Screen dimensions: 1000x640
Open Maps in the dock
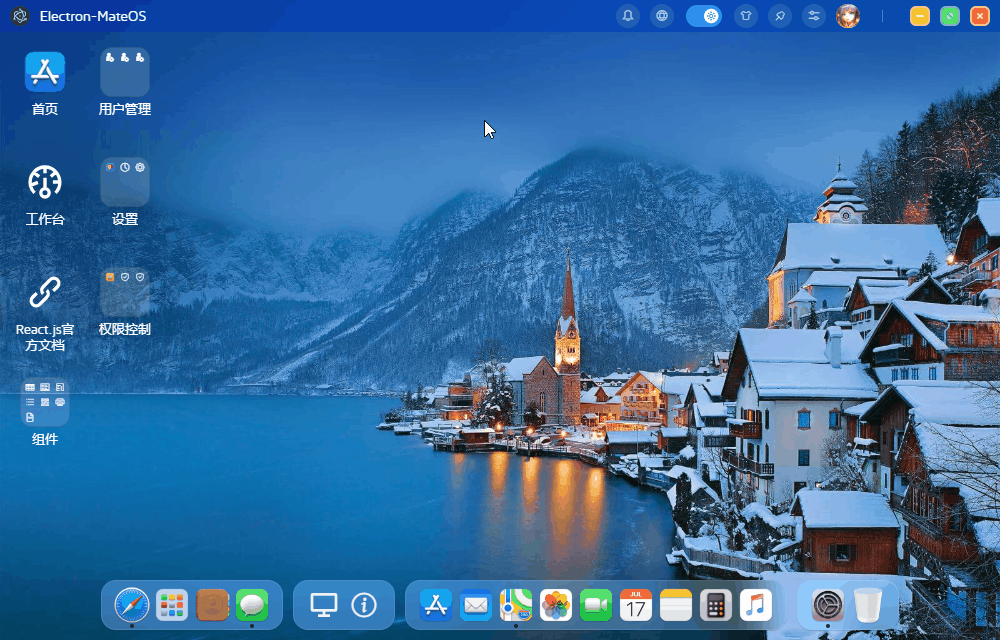(516, 605)
